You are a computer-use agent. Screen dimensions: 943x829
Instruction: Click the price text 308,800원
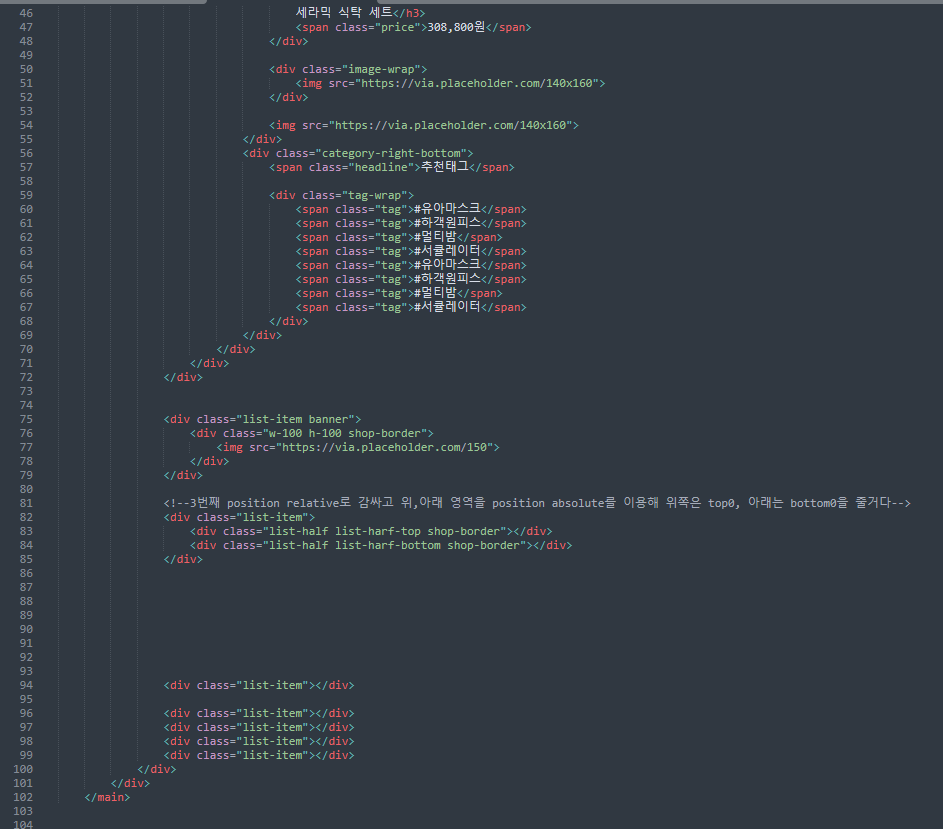point(456,27)
